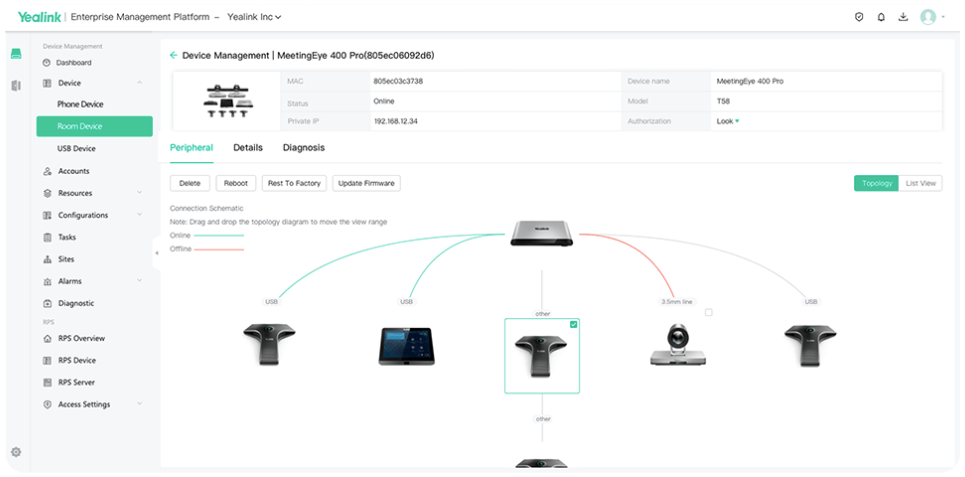Open Tasks in the sidebar
965x477 pixels.
pos(67,238)
